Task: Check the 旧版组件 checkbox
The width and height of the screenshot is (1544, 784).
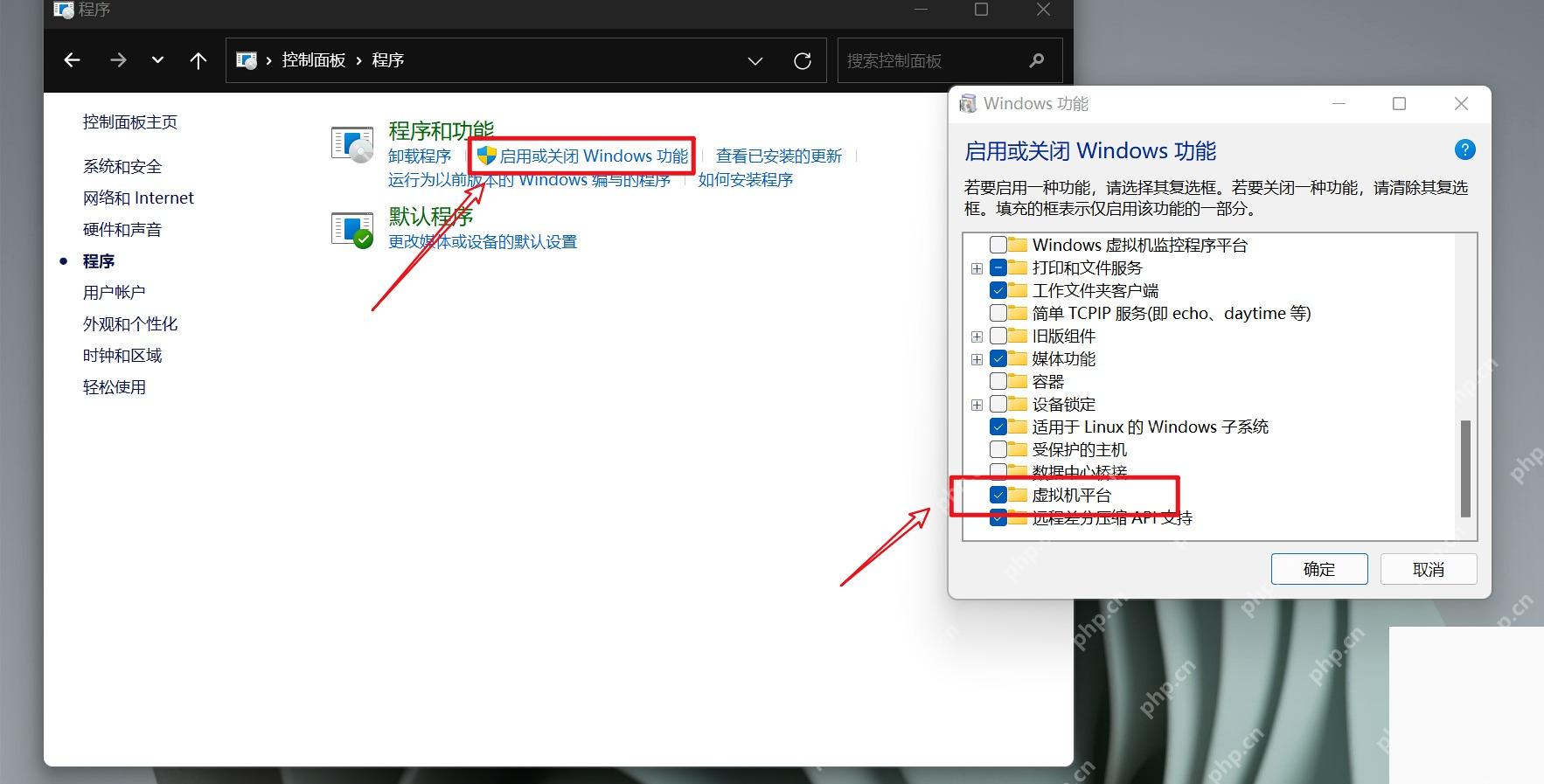Action: [998, 336]
